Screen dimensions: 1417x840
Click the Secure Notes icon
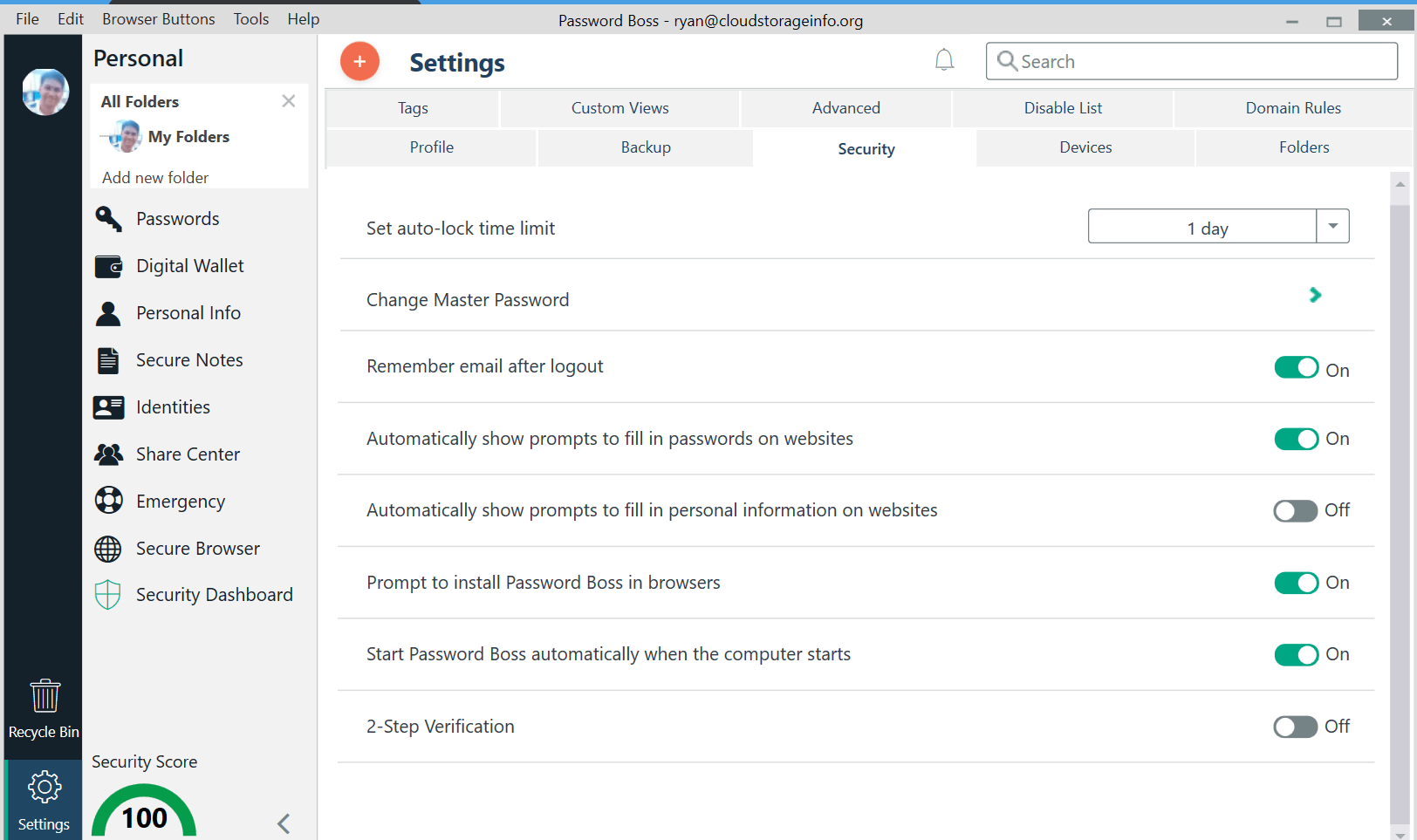107,359
